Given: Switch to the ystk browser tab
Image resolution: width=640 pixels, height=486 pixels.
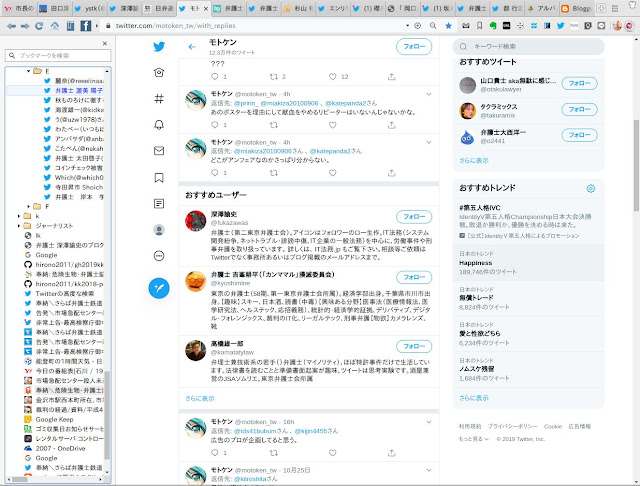Looking at the screenshot, I should [x=89, y=8].
